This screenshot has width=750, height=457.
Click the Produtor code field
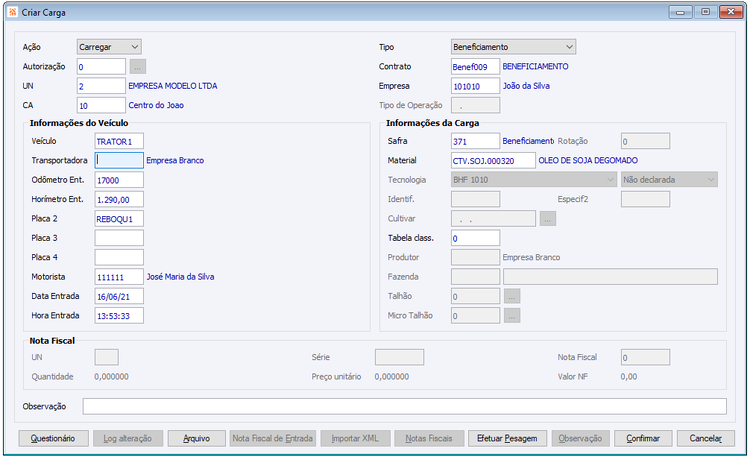tap(475, 257)
